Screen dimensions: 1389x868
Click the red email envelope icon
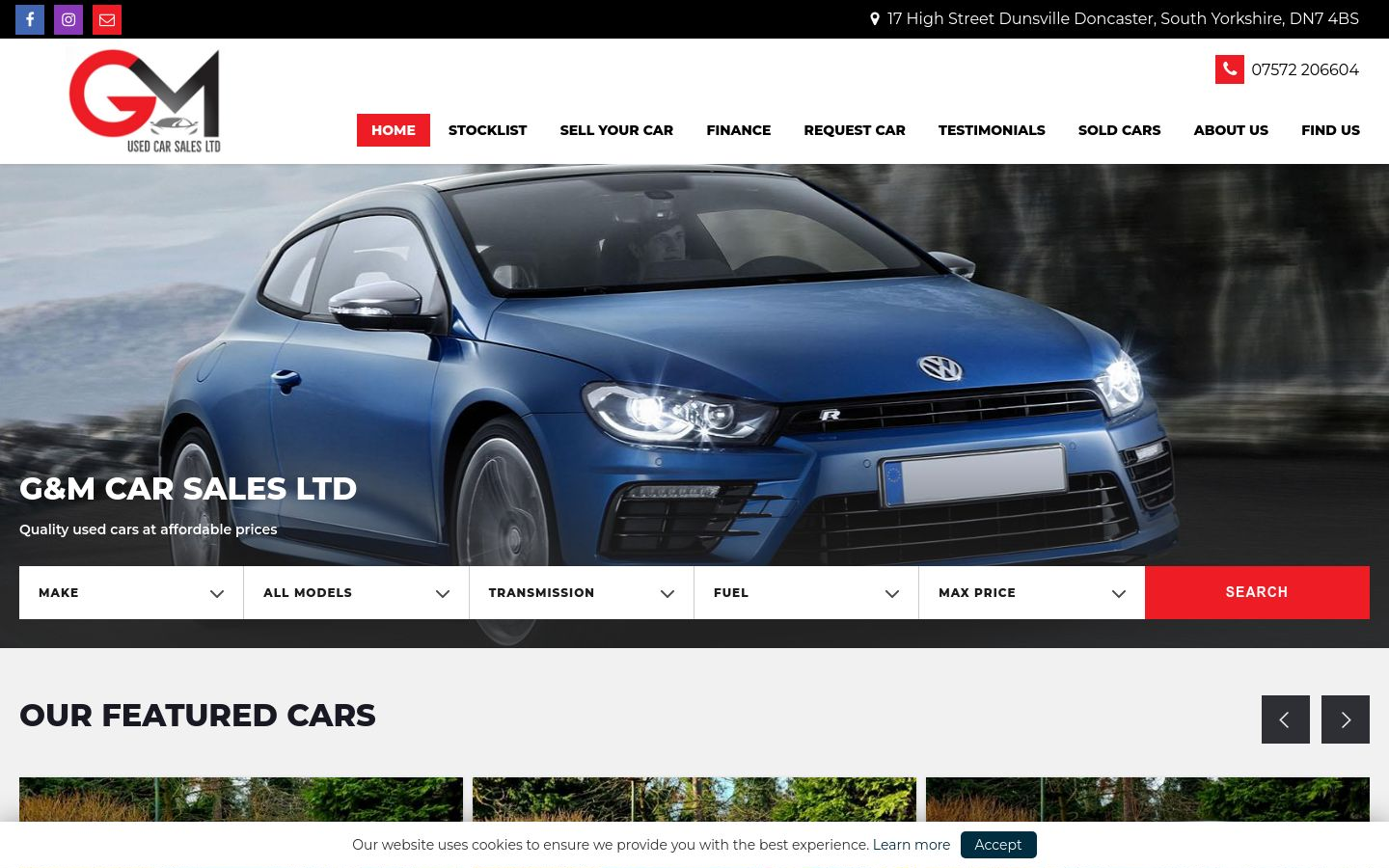pyautogui.click(x=107, y=19)
